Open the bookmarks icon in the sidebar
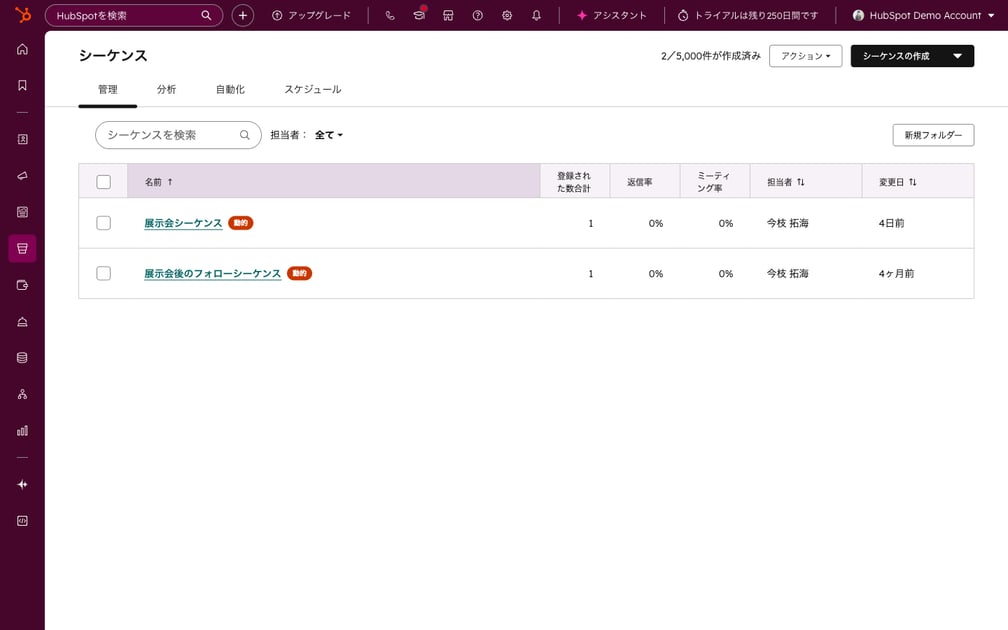The image size is (1008, 630). click(22, 84)
